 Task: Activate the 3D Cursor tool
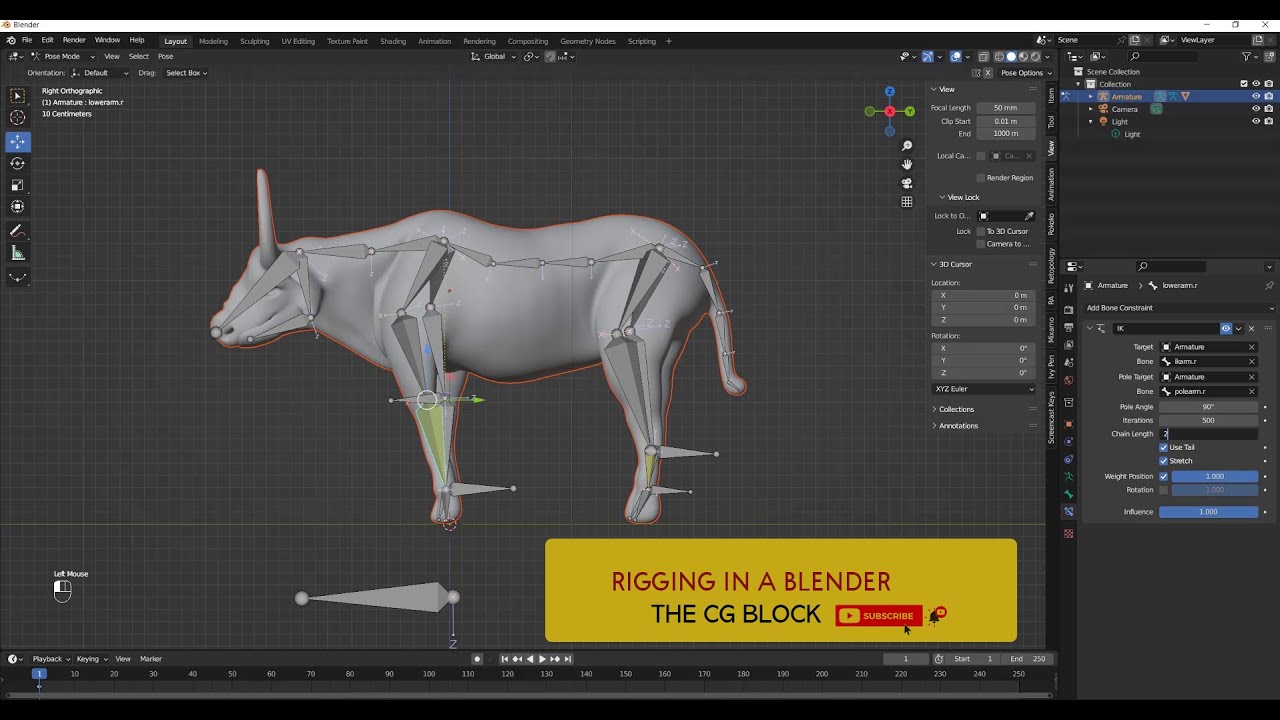[x=18, y=118]
